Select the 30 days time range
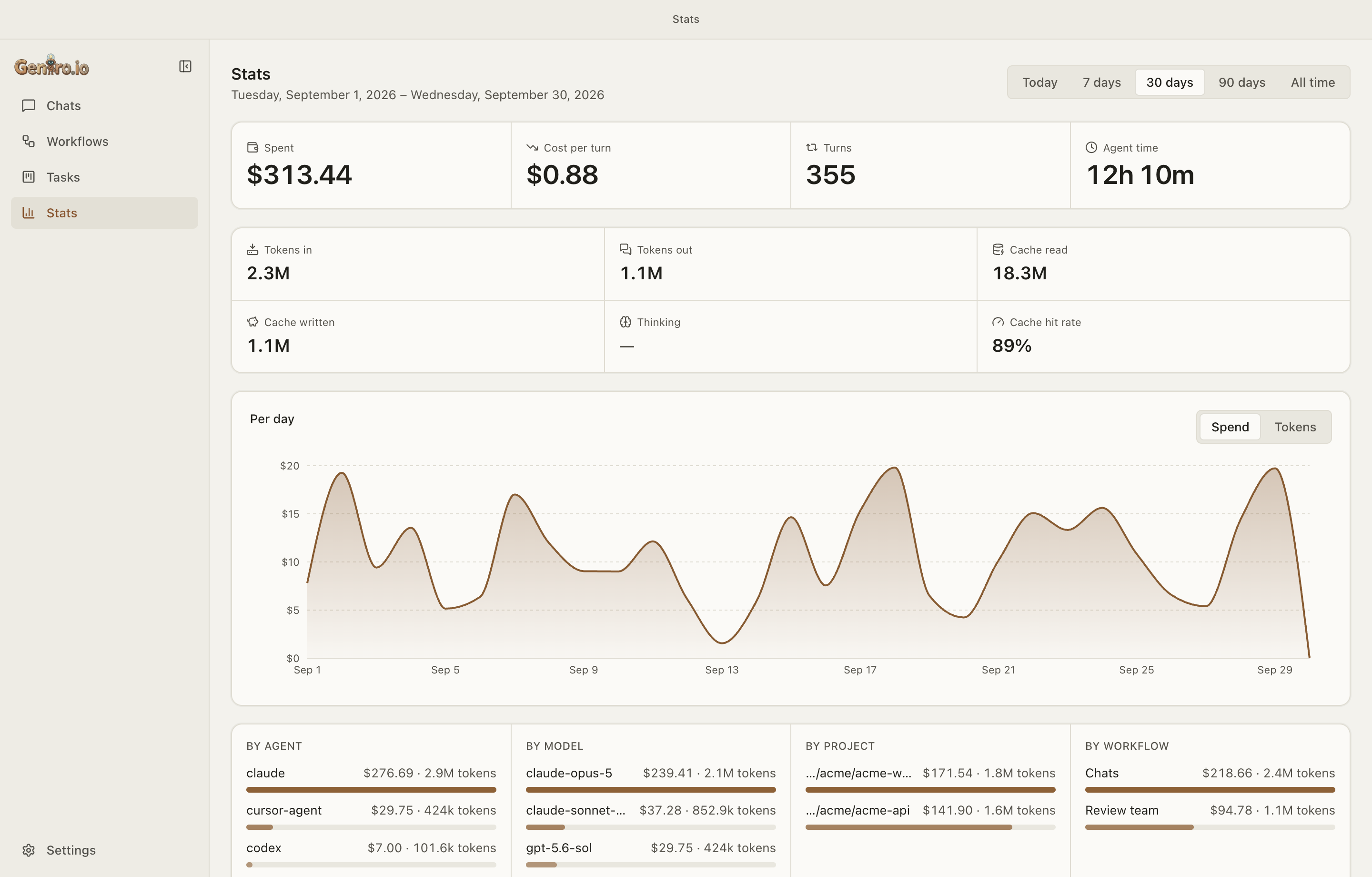1372x877 pixels. (x=1169, y=82)
